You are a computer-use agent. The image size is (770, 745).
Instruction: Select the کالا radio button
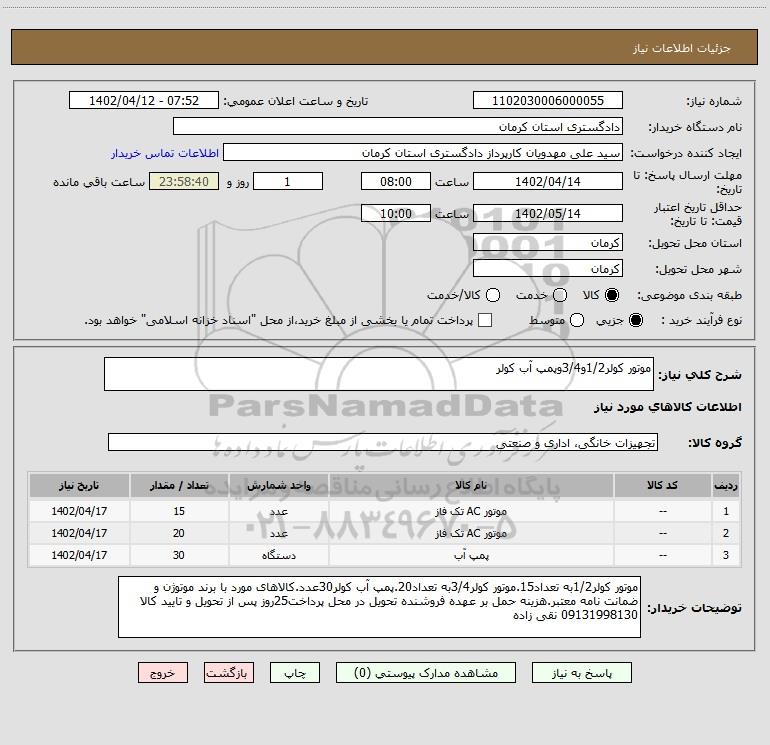click(612, 295)
